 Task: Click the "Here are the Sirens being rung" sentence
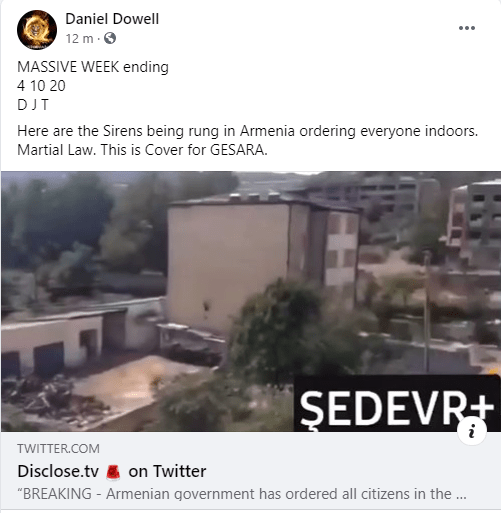click(x=248, y=131)
